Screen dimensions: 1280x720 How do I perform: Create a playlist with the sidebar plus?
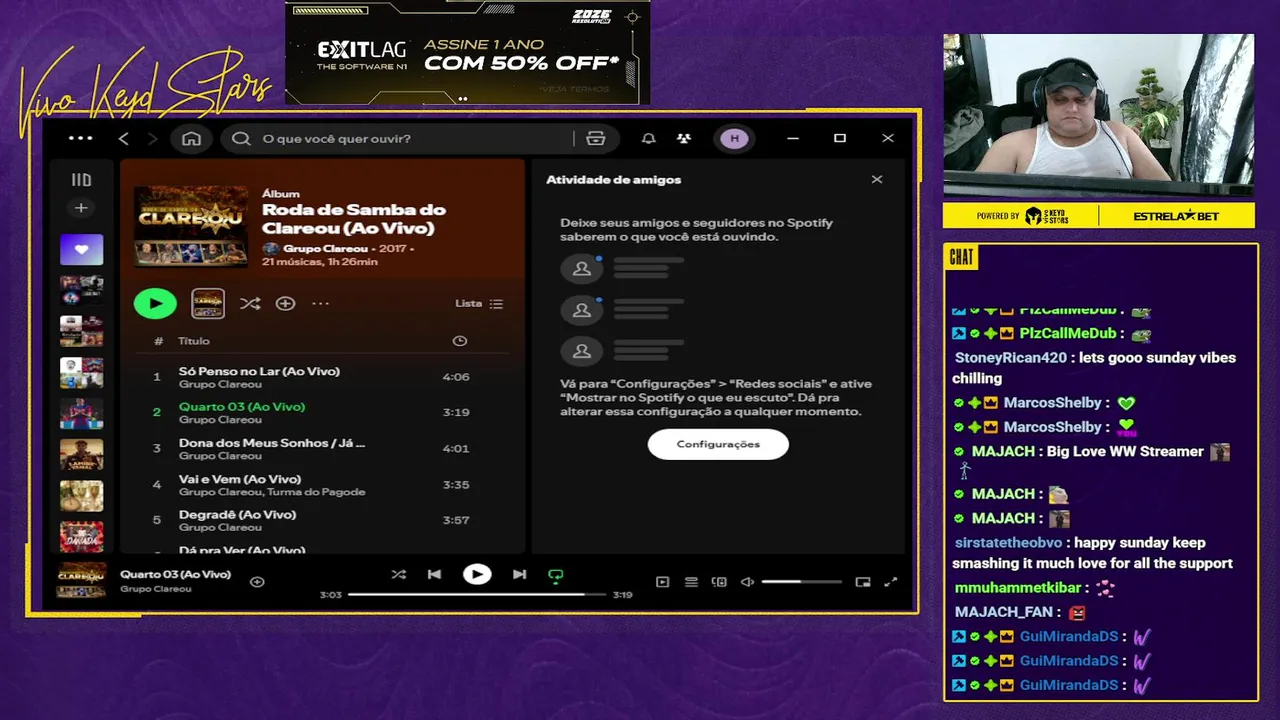81,208
